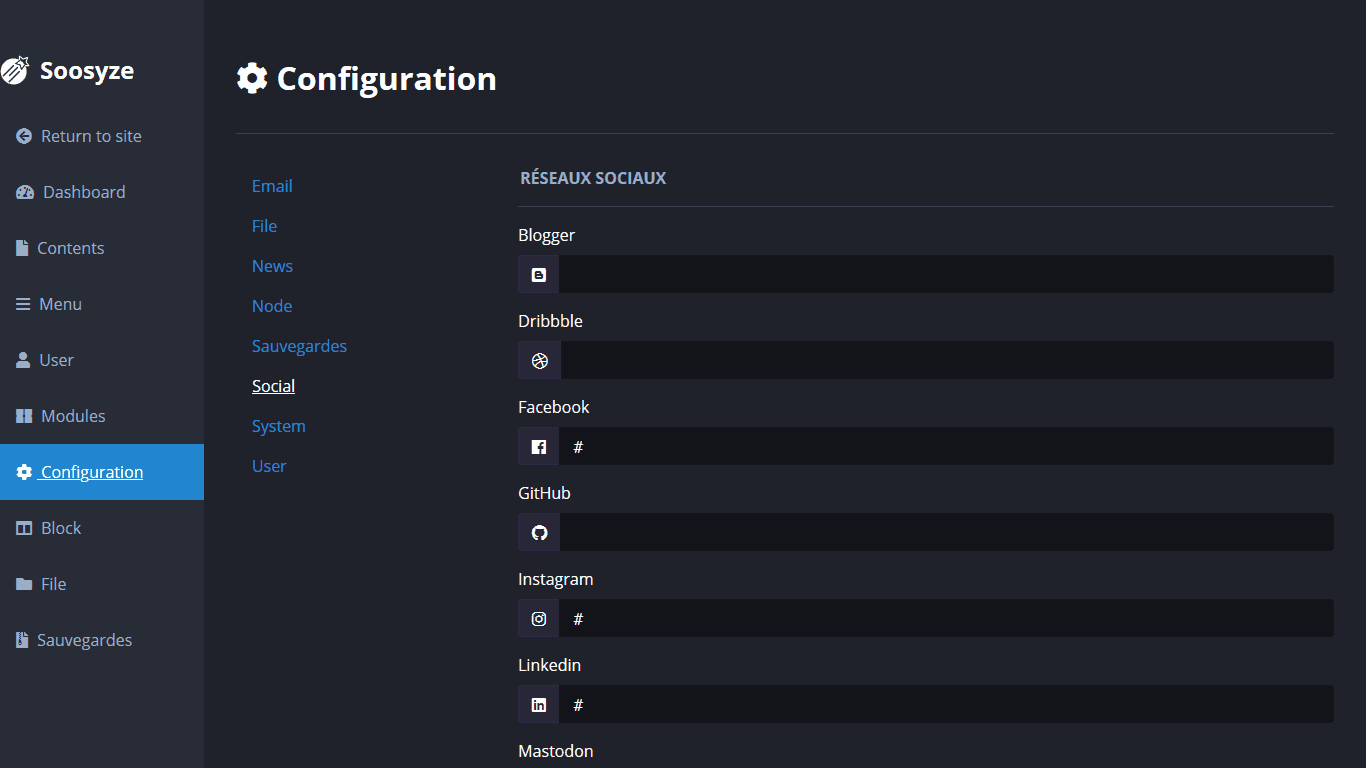Screen dimensions: 1366x768
Task: Open the News configuration link
Action: coord(272,266)
